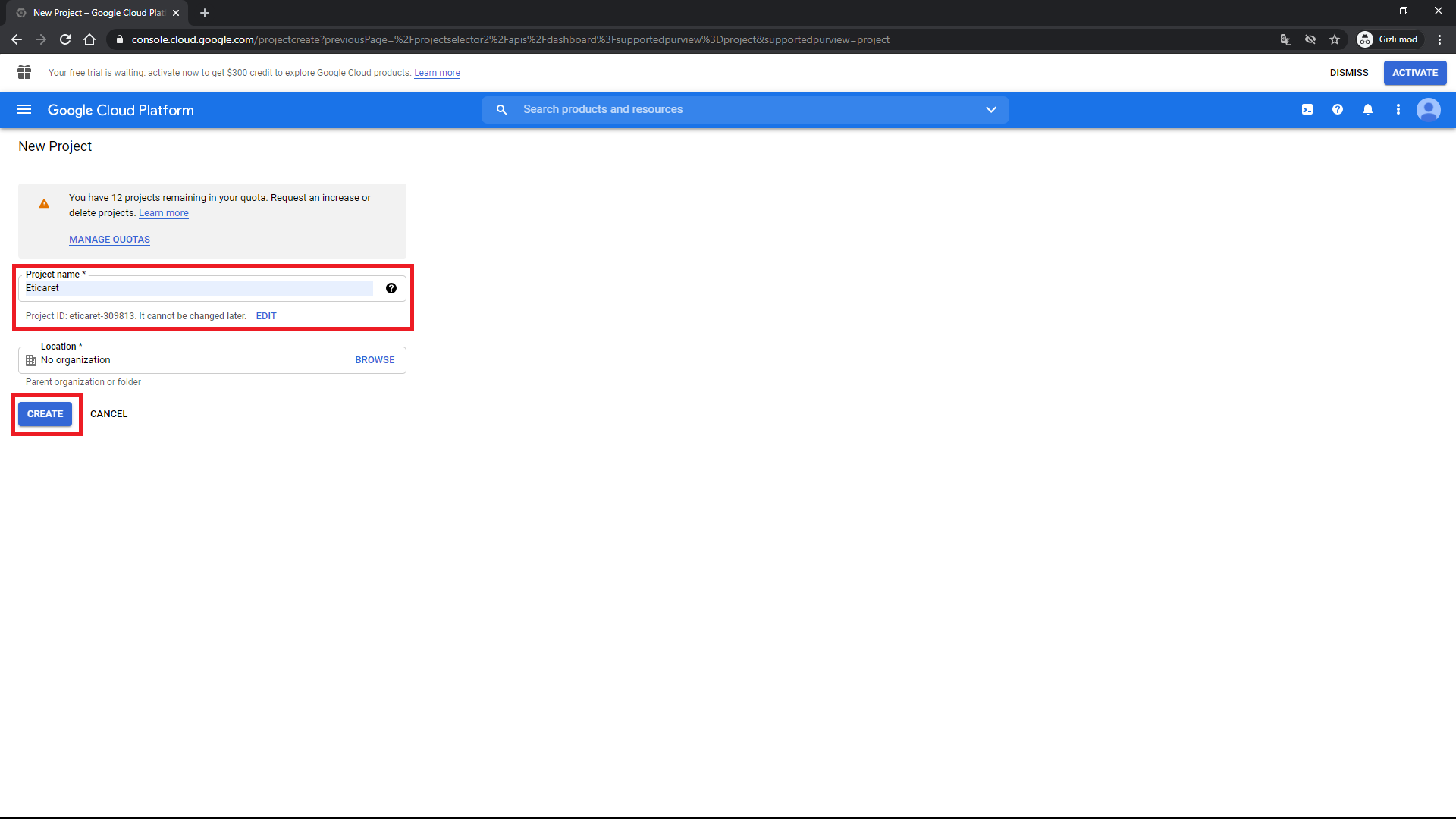Image resolution: width=1456 pixels, height=819 pixels.
Task: Expand the search bar dropdown arrow
Action: (x=990, y=110)
